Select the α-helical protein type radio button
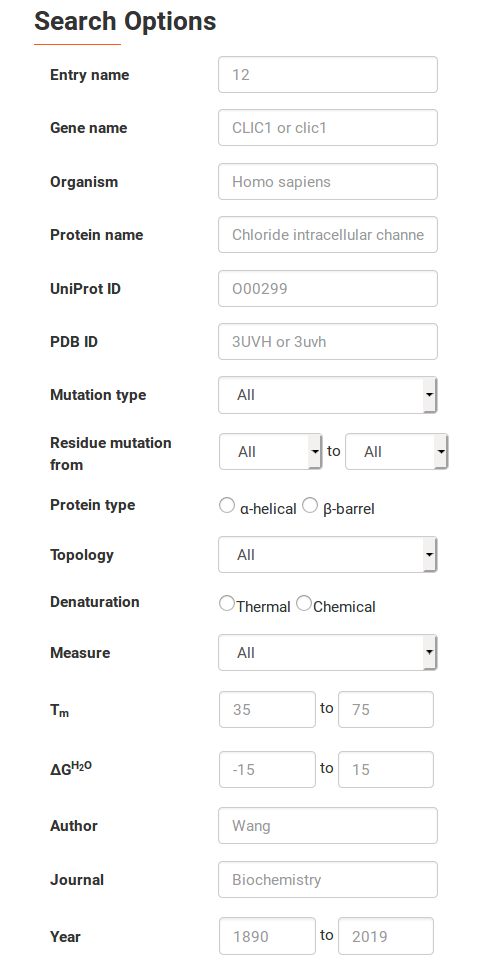Screen dimensions: 486x970 pyautogui.click(x=227, y=505)
